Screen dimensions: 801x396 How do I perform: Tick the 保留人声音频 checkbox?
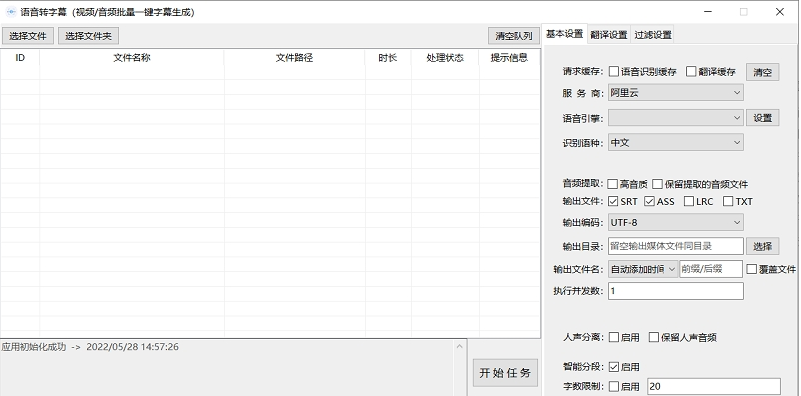pyautogui.click(x=654, y=337)
